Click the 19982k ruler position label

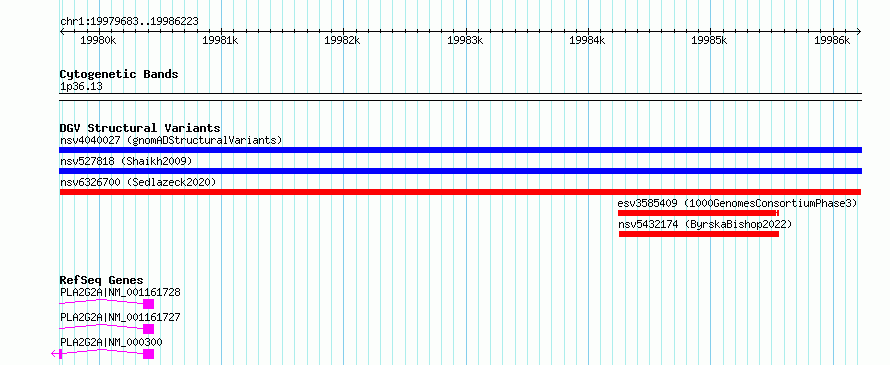click(x=342, y=40)
